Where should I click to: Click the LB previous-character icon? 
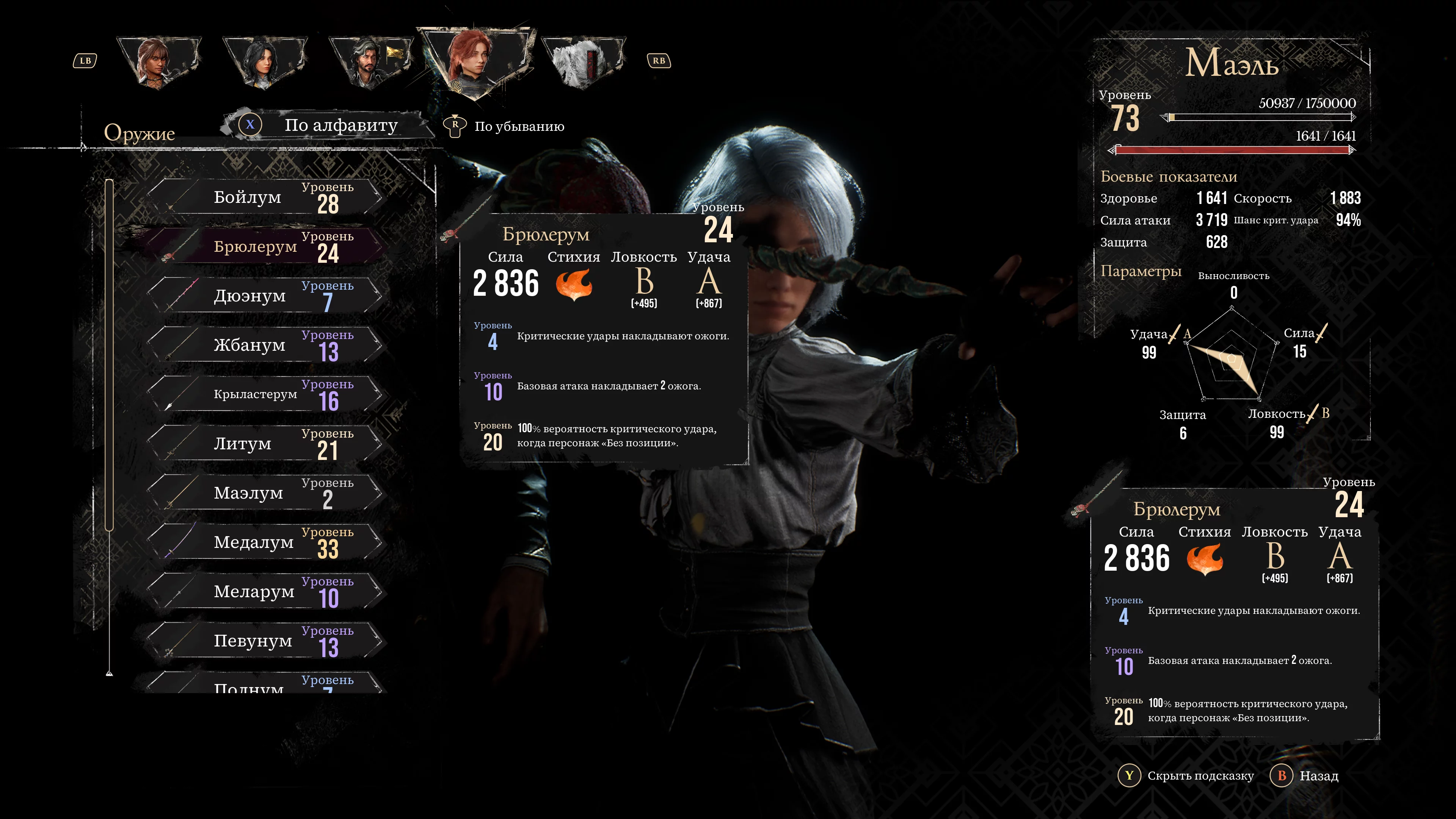pyautogui.click(x=85, y=61)
